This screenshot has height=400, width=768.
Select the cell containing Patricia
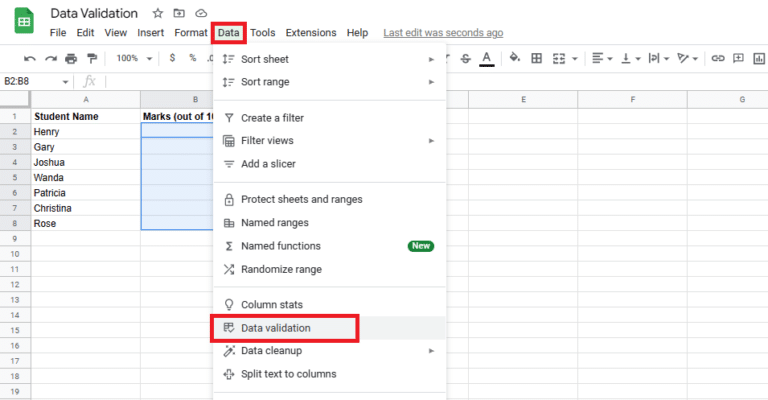tap(86, 192)
